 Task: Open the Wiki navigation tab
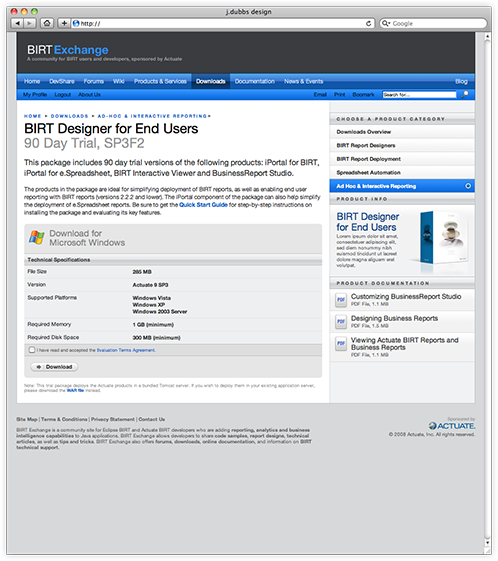pos(119,81)
